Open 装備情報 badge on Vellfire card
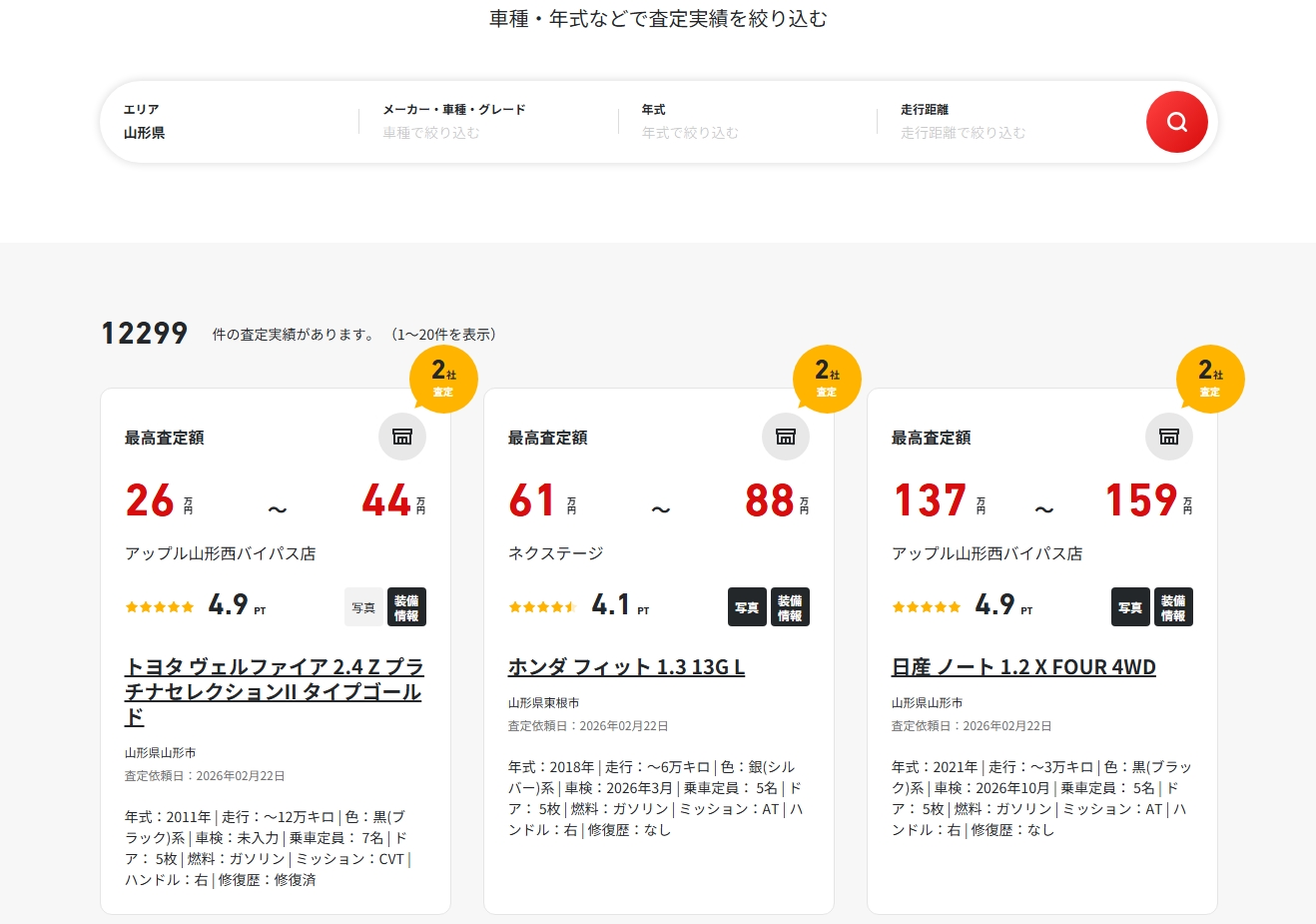The width and height of the screenshot is (1316, 924). click(406, 607)
